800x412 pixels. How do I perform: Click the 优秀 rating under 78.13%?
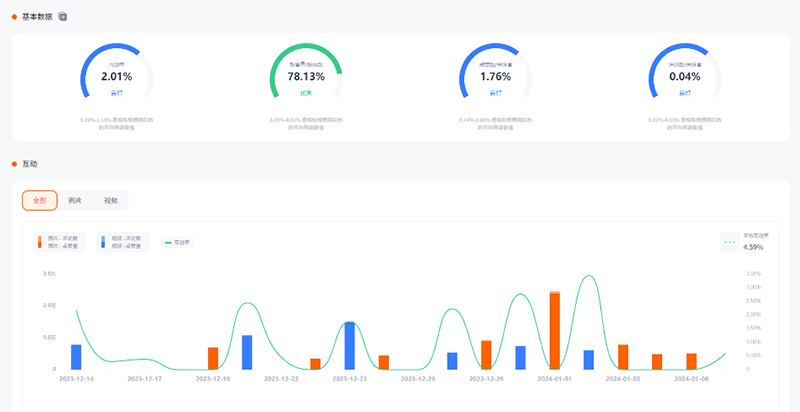(x=306, y=93)
